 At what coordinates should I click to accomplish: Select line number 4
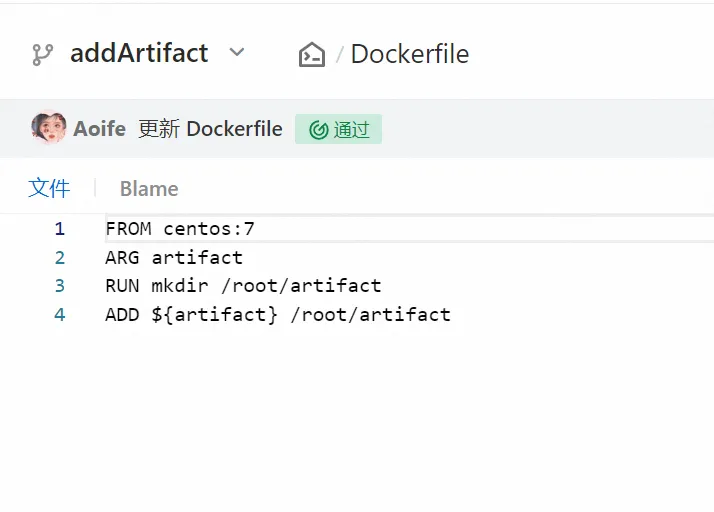[60, 315]
